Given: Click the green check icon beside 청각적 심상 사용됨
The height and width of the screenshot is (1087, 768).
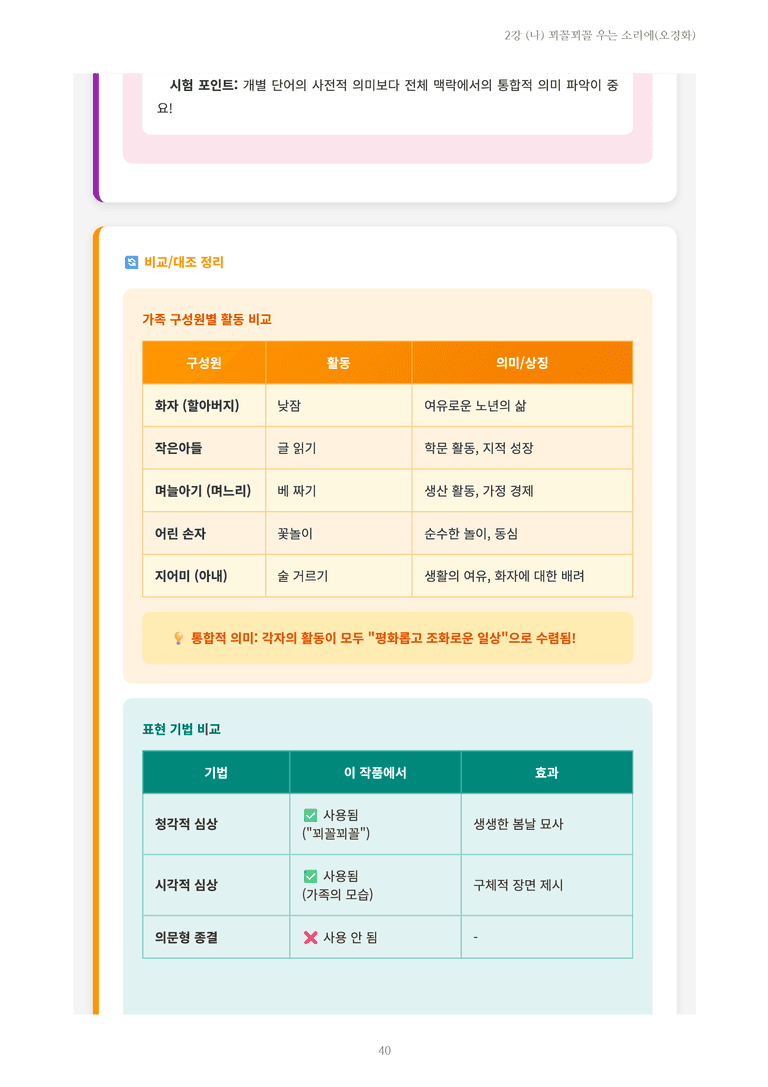Looking at the screenshot, I should [311, 815].
